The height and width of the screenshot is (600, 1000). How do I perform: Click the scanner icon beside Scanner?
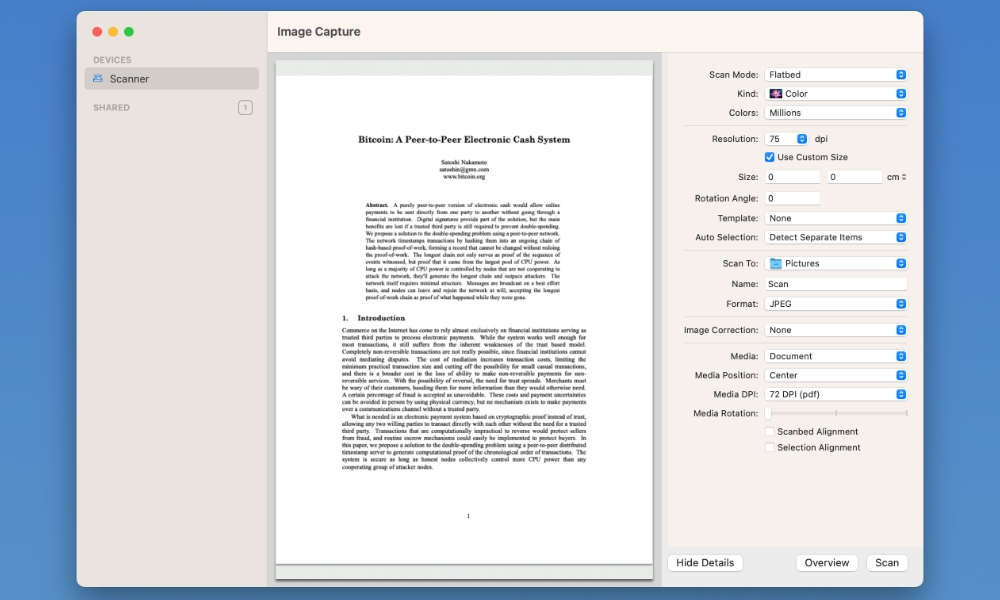(98, 78)
